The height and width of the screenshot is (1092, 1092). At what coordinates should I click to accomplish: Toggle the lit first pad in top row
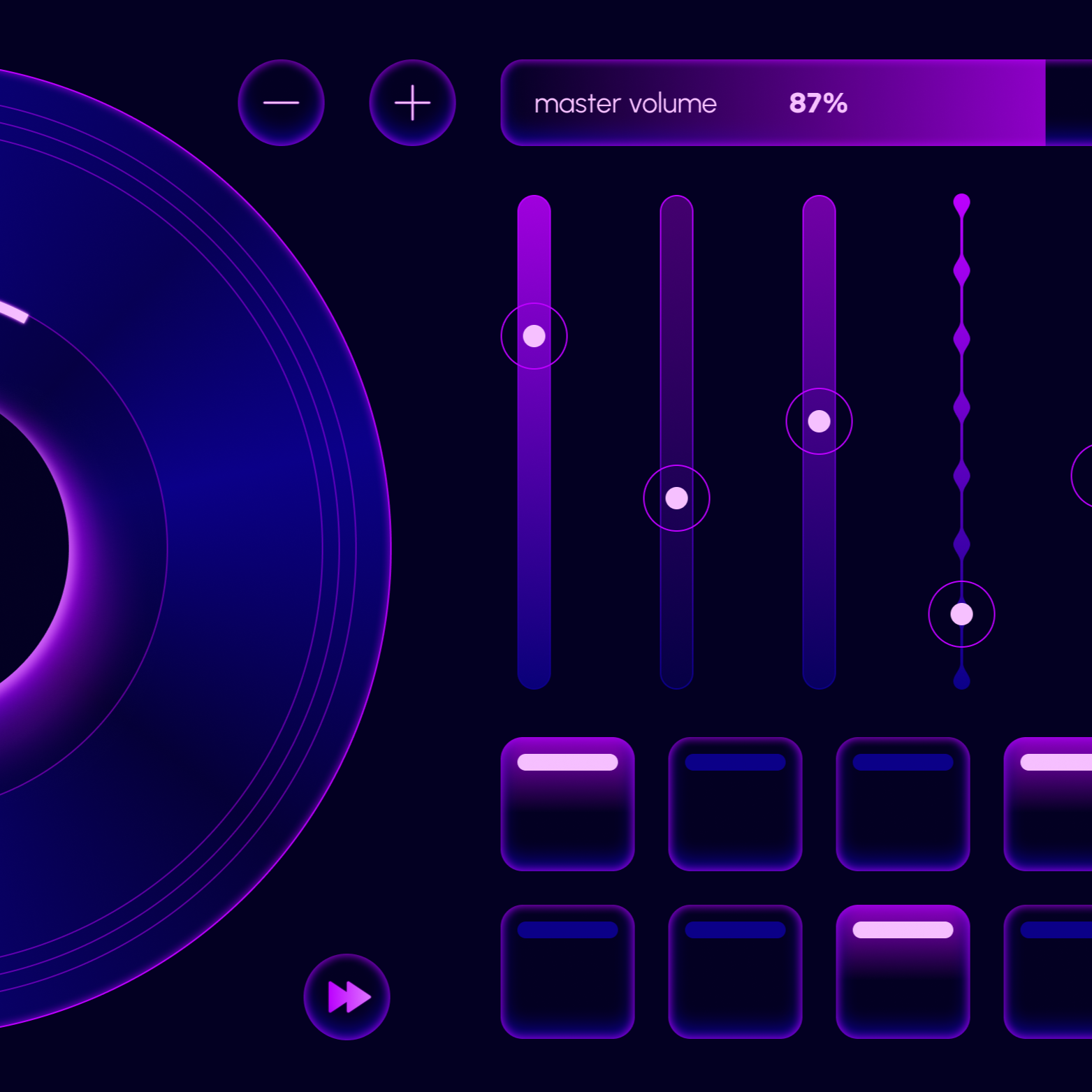pyautogui.click(x=567, y=804)
